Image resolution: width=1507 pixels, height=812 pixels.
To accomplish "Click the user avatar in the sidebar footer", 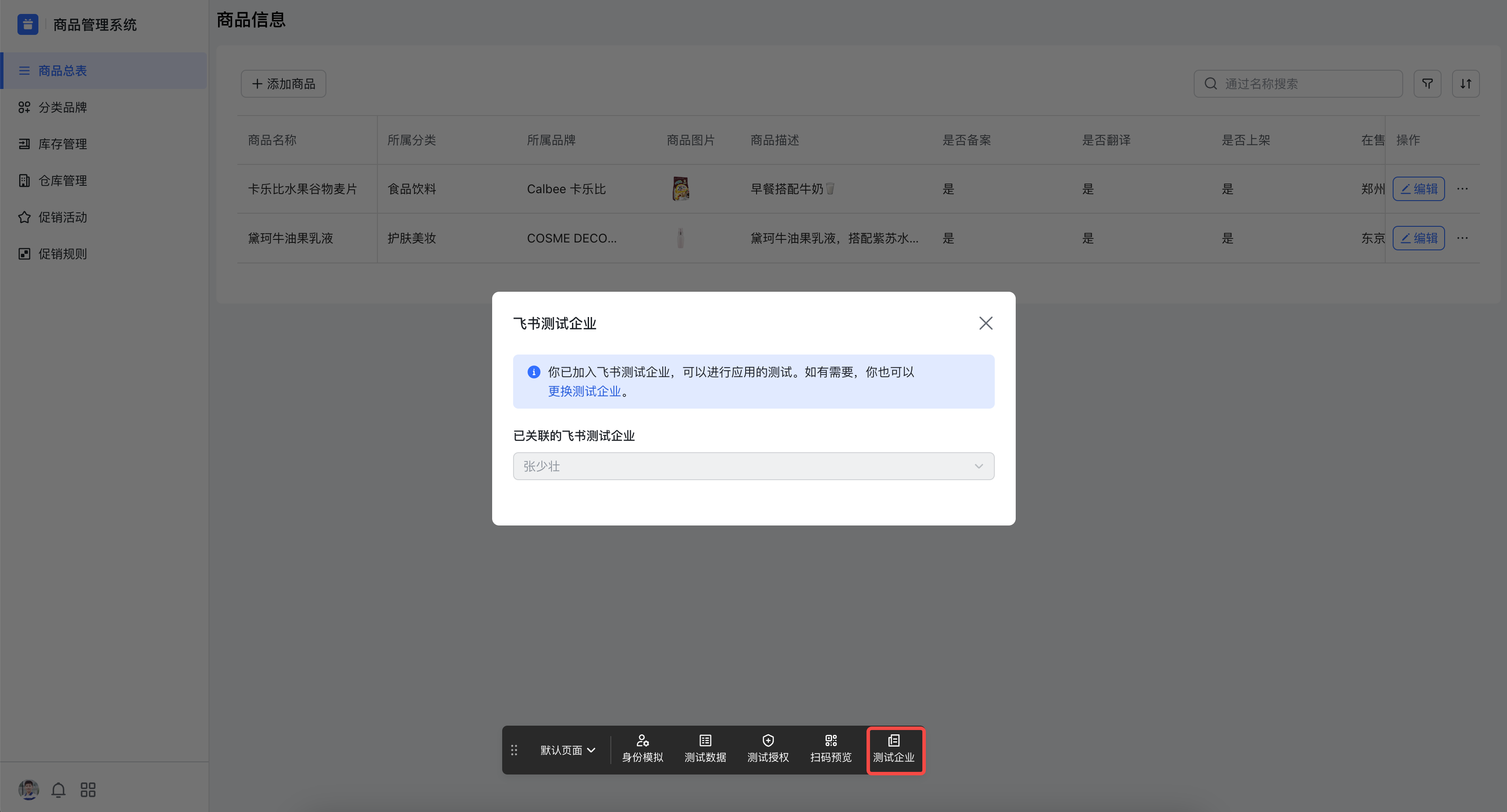I will (28, 790).
